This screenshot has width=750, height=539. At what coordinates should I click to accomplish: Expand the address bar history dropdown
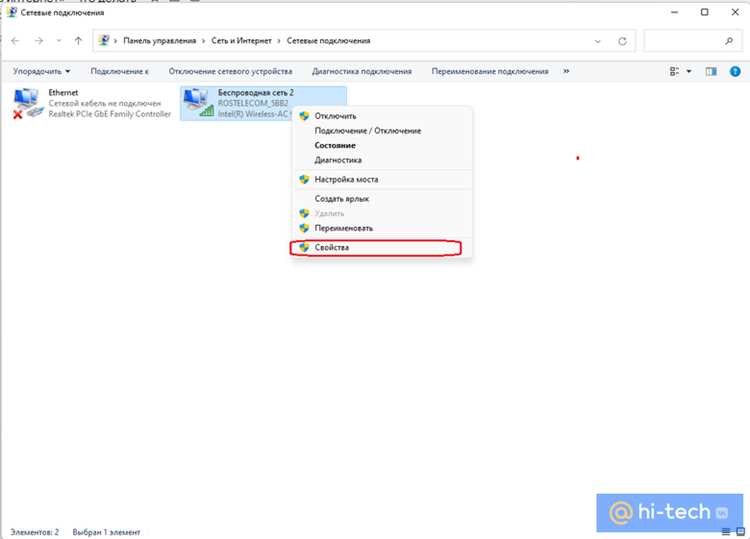click(597, 41)
